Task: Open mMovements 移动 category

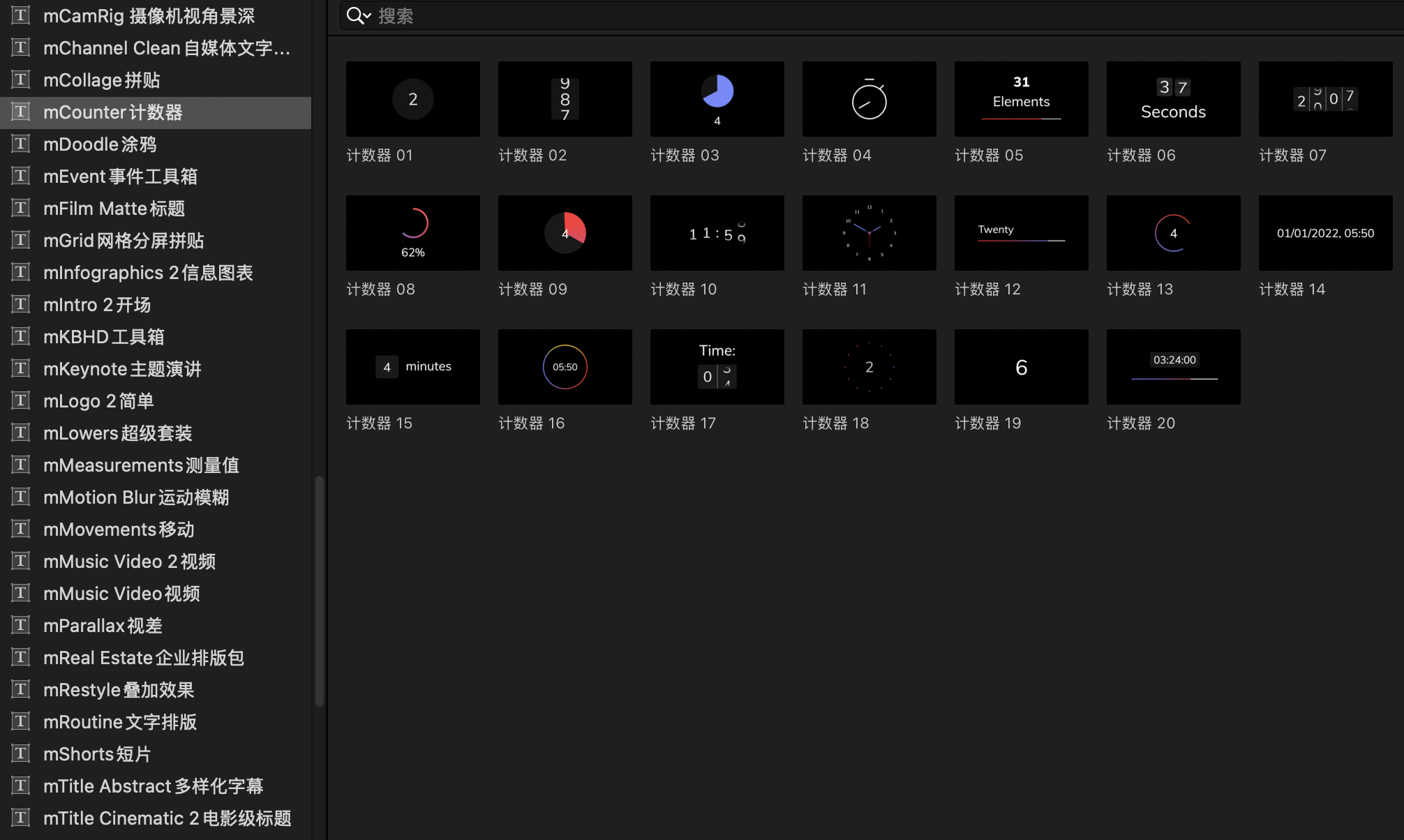Action: tap(156, 530)
